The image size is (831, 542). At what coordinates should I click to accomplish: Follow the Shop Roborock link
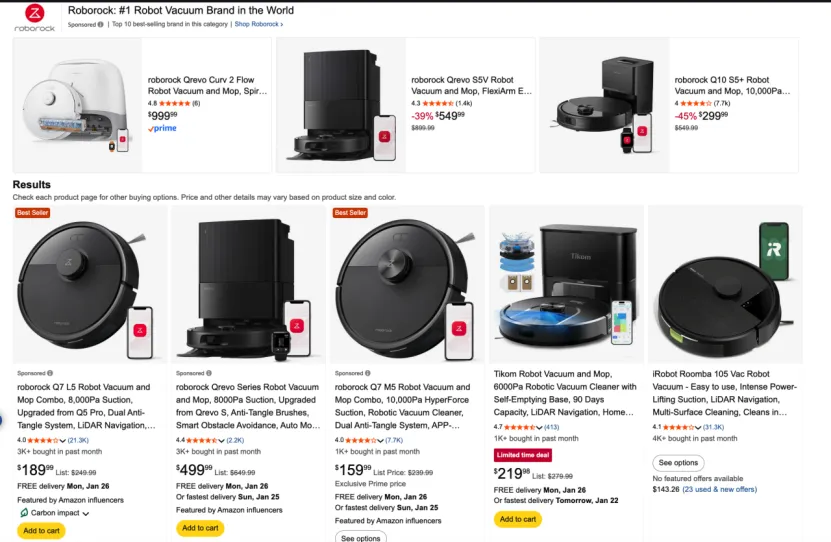pyautogui.click(x=259, y=24)
